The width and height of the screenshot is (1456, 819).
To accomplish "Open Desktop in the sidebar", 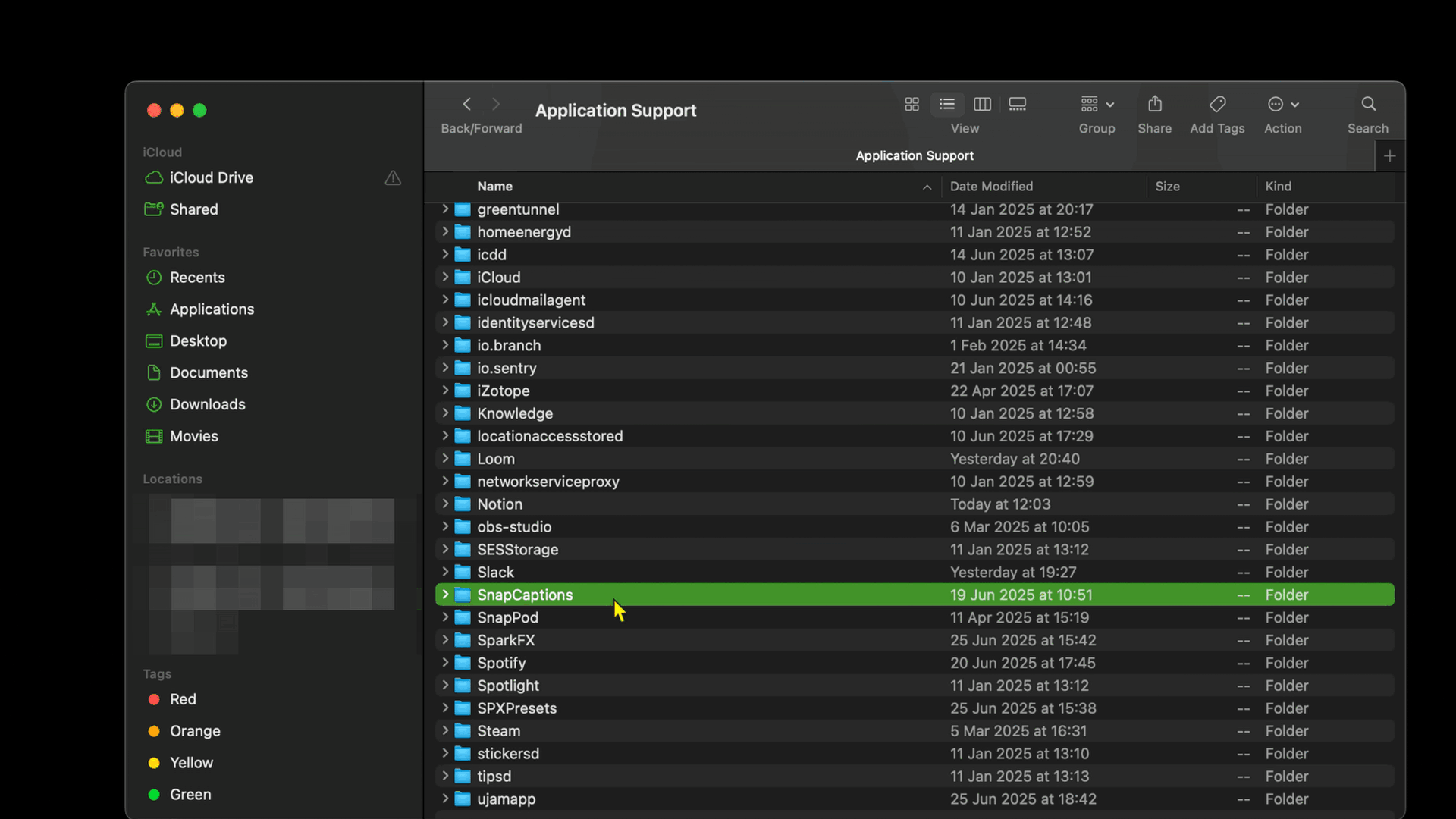I will 198,341.
